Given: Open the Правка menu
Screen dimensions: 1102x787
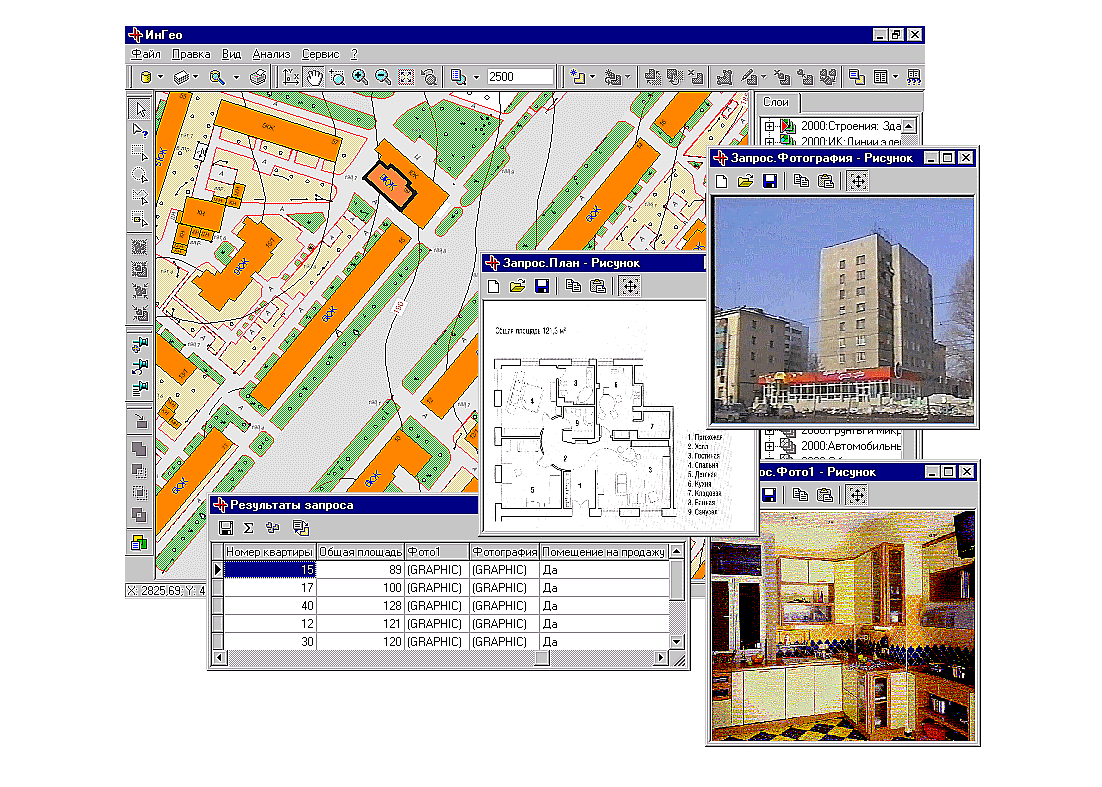Looking at the screenshot, I should pos(191,54).
